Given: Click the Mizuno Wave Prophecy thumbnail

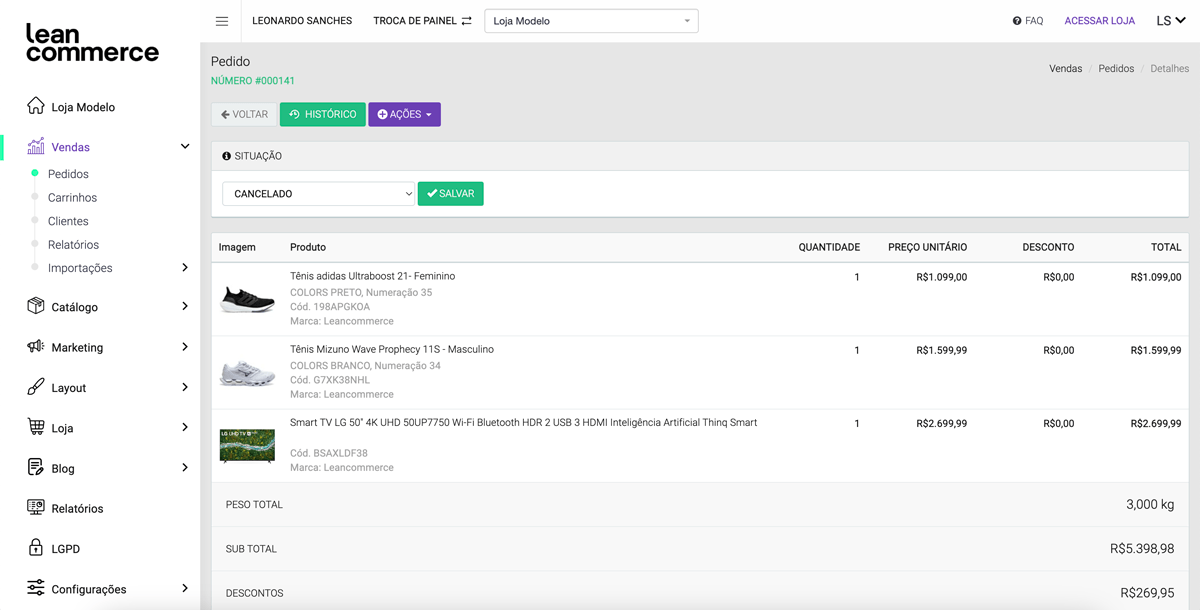Looking at the screenshot, I should [x=247, y=372].
